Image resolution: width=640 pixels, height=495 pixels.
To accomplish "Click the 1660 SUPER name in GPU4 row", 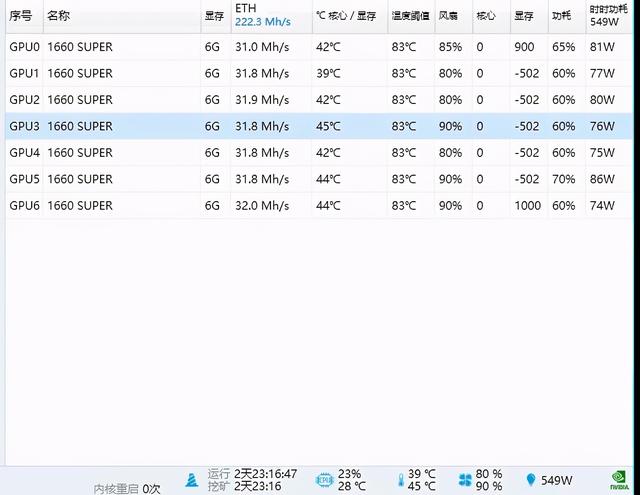I will [80, 153].
